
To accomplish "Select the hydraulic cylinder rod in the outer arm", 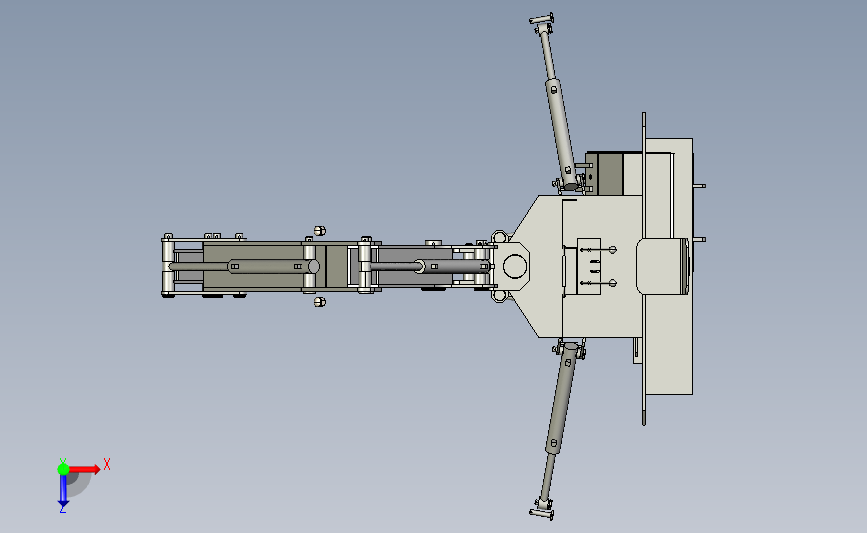I will [x=199, y=266].
